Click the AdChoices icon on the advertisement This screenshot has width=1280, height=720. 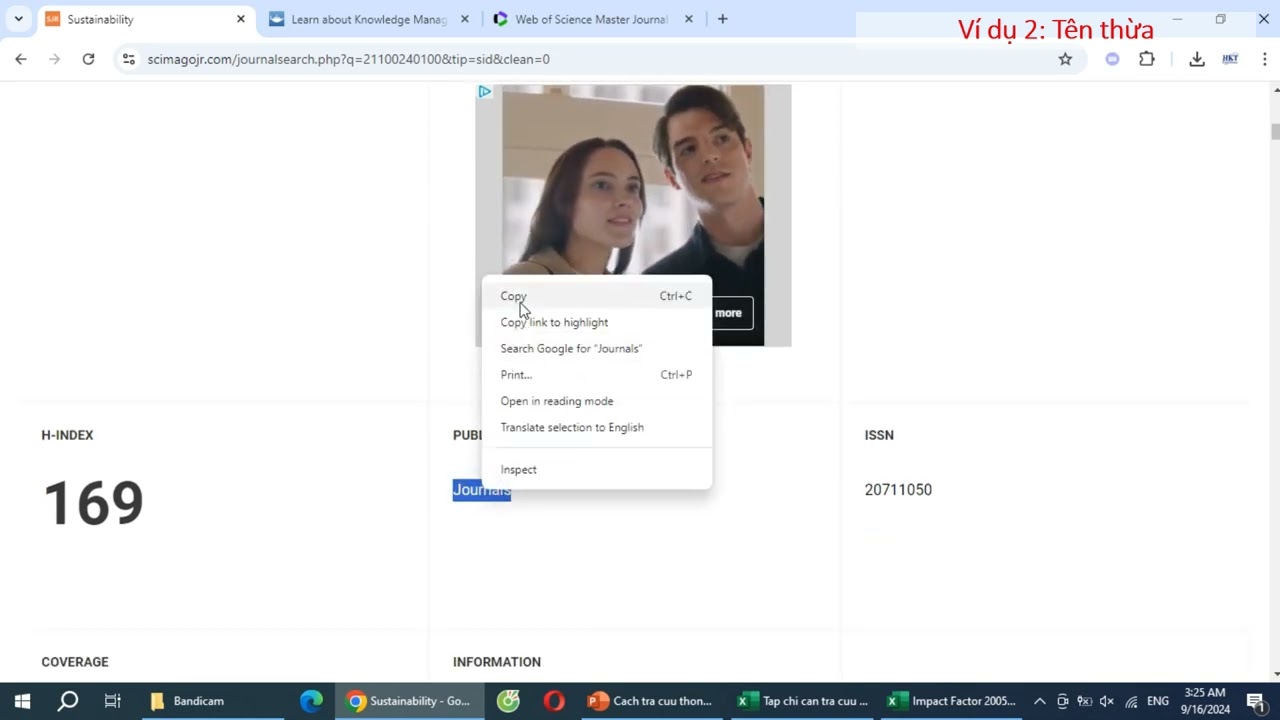(x=484, y=92)
